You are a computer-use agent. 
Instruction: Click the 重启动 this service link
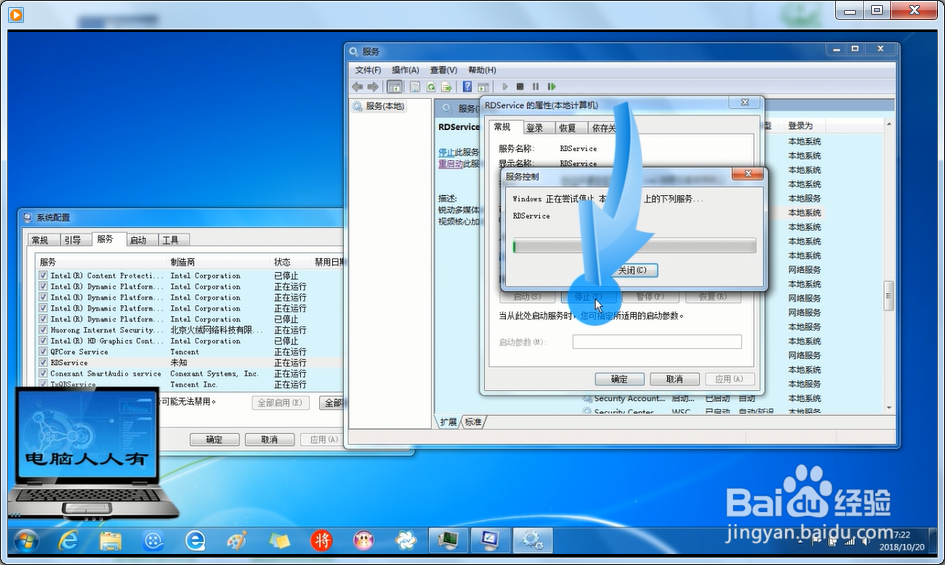(x=450, y=163)
